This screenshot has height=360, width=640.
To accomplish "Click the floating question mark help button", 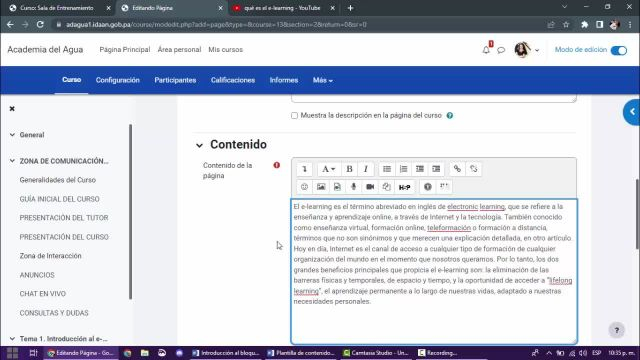I will 617,330.
